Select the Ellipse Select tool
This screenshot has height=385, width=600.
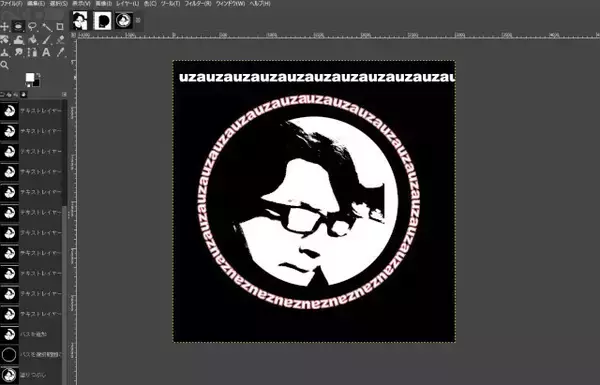(18, 27)
